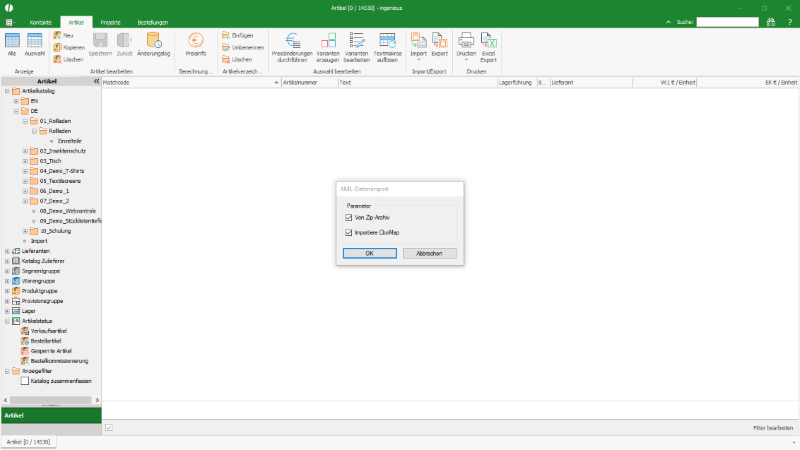The height and width of the screenshot is (450, 800).
Task: Click Löschen in Artikel bearbeiten group
Action: (68, 59)
